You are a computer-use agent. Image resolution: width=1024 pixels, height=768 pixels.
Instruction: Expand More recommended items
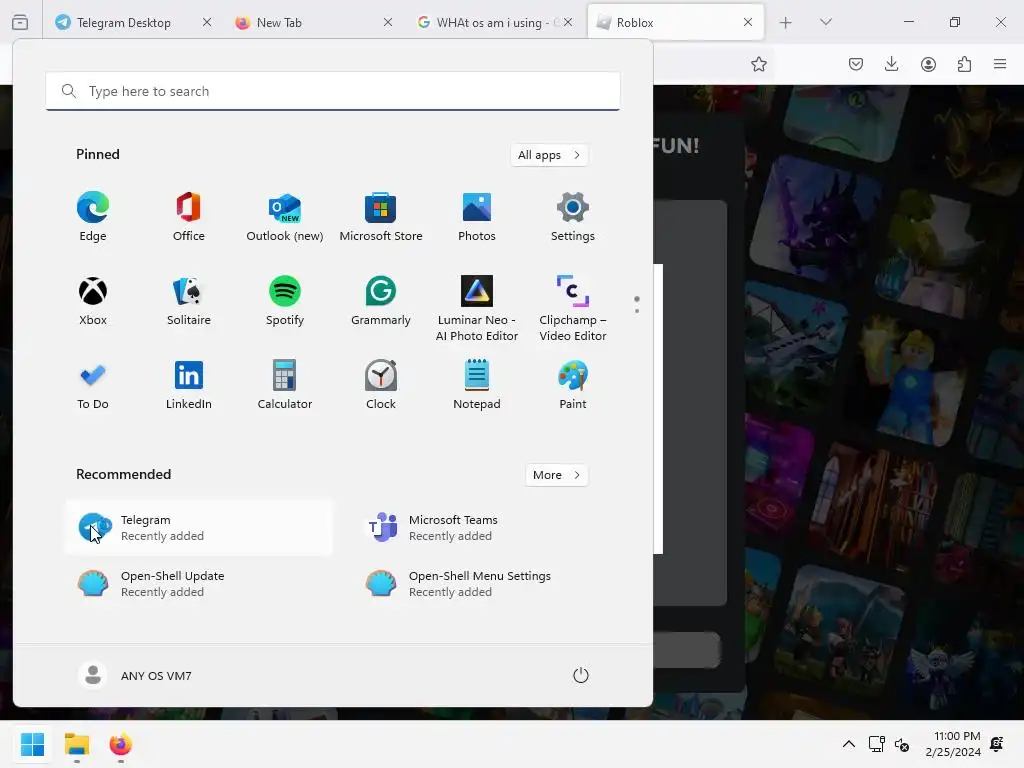pos(556,475)
